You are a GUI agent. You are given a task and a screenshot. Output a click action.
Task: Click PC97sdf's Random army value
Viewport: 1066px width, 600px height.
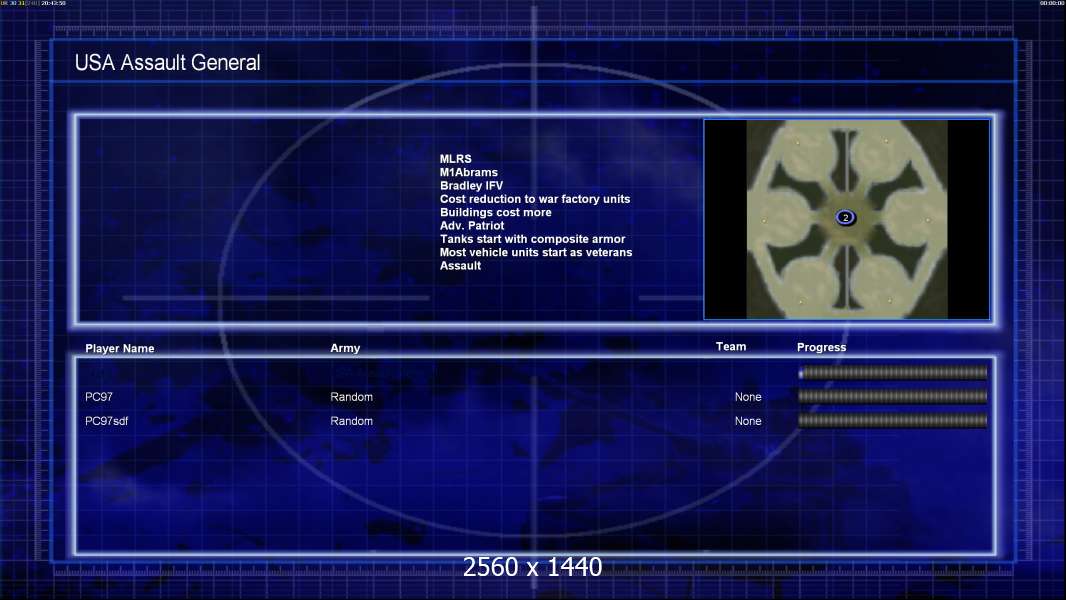tap(351, 421)
